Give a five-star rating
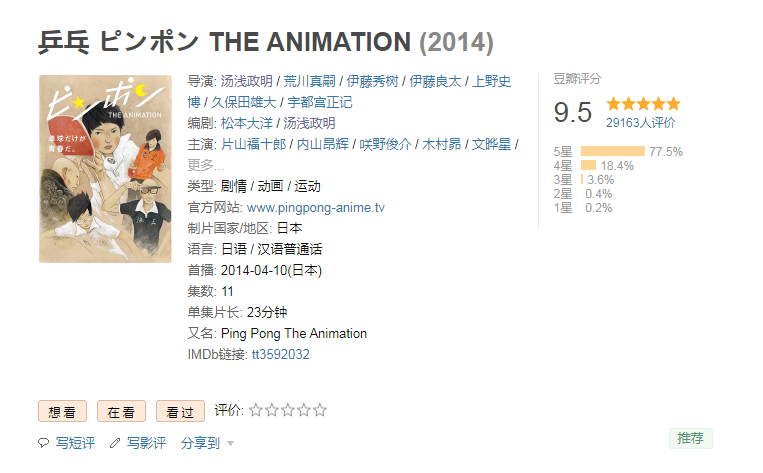 tap(320, 410)
